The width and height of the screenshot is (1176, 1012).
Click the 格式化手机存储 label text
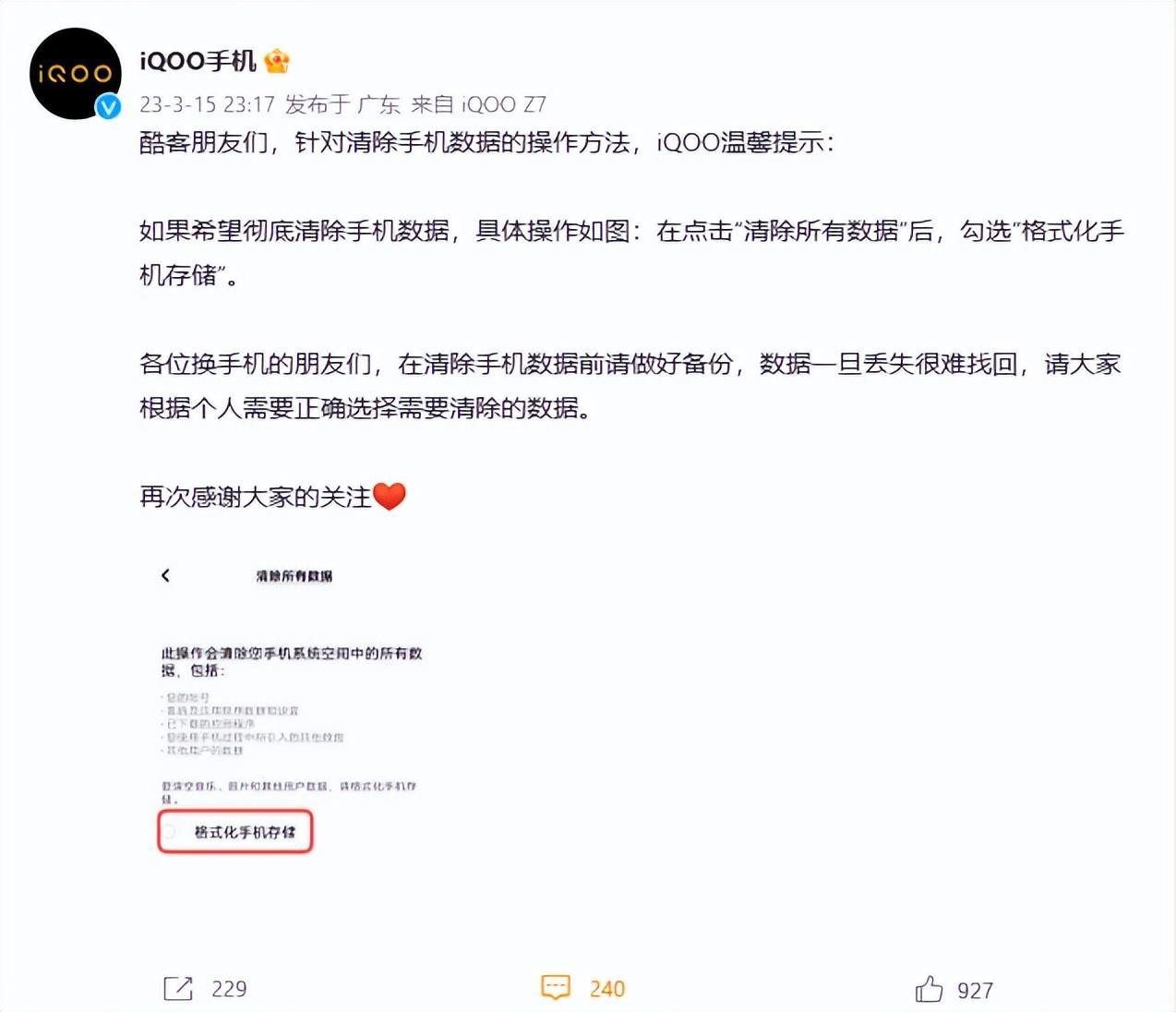point(245,832)
